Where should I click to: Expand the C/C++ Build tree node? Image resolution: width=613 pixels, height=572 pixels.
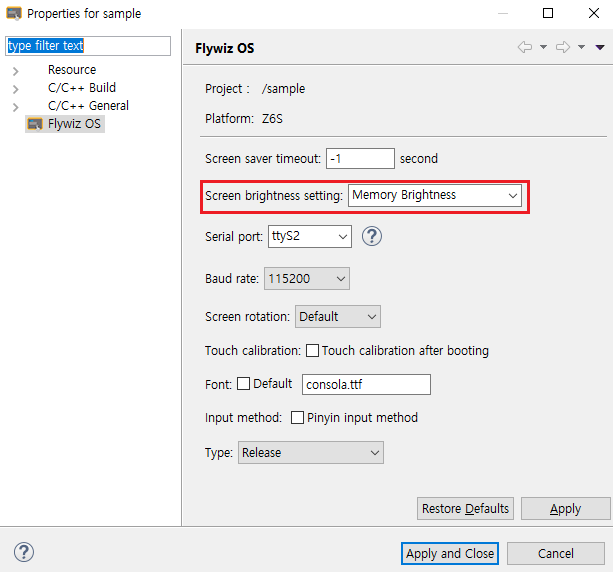[15, 89]
